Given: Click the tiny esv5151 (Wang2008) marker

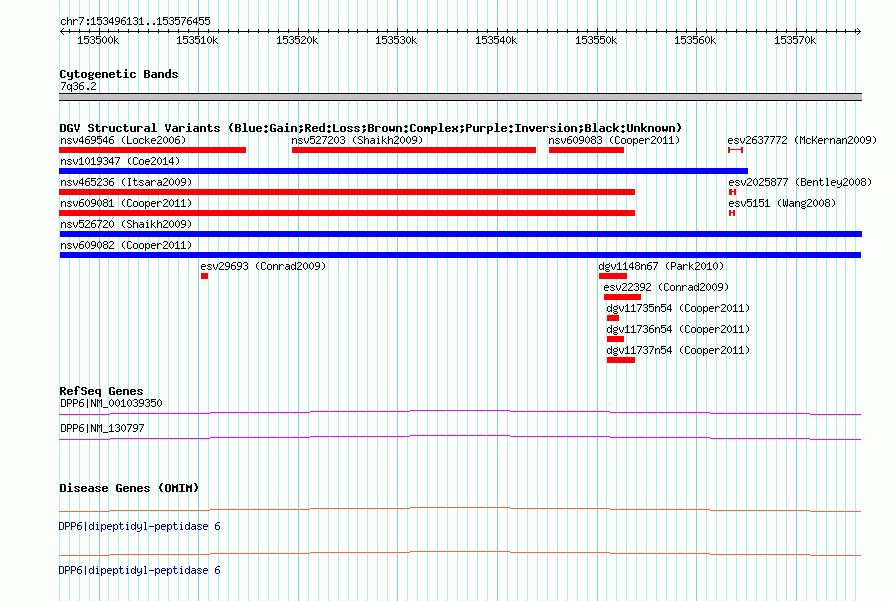Looking at the screenshot, I should coord(732,213).
